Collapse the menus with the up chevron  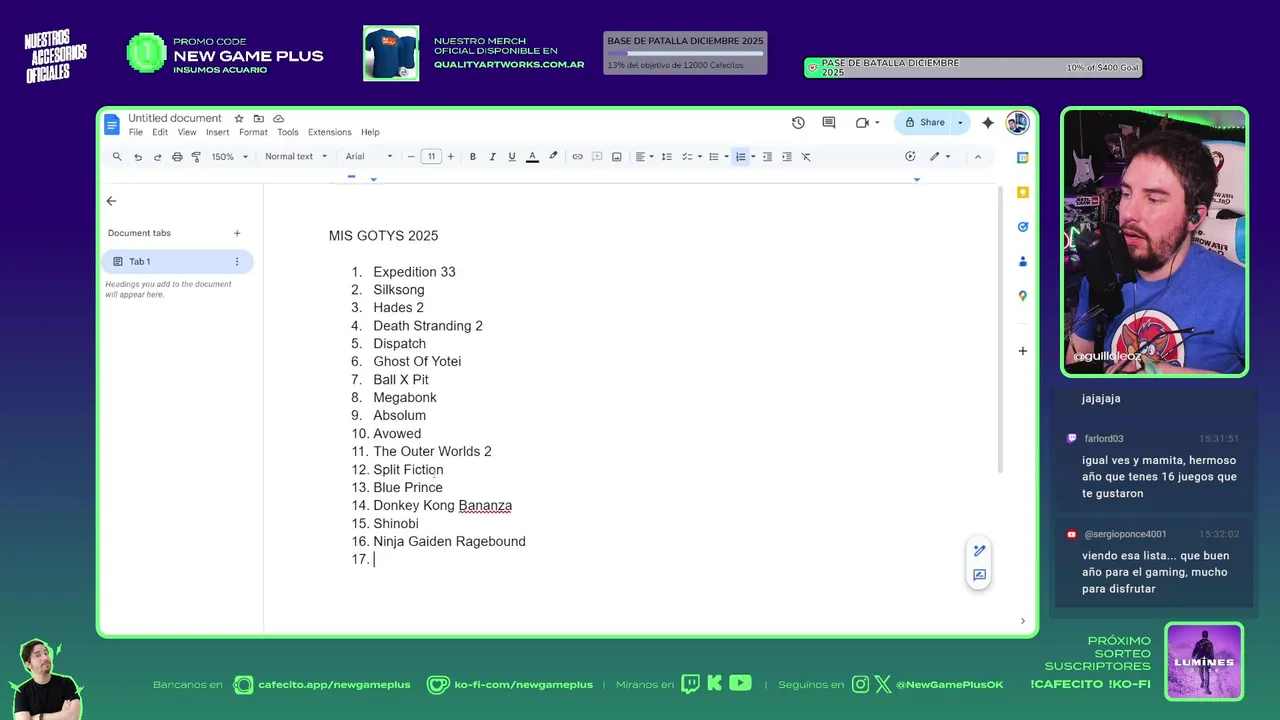click(x=978, y=157)
